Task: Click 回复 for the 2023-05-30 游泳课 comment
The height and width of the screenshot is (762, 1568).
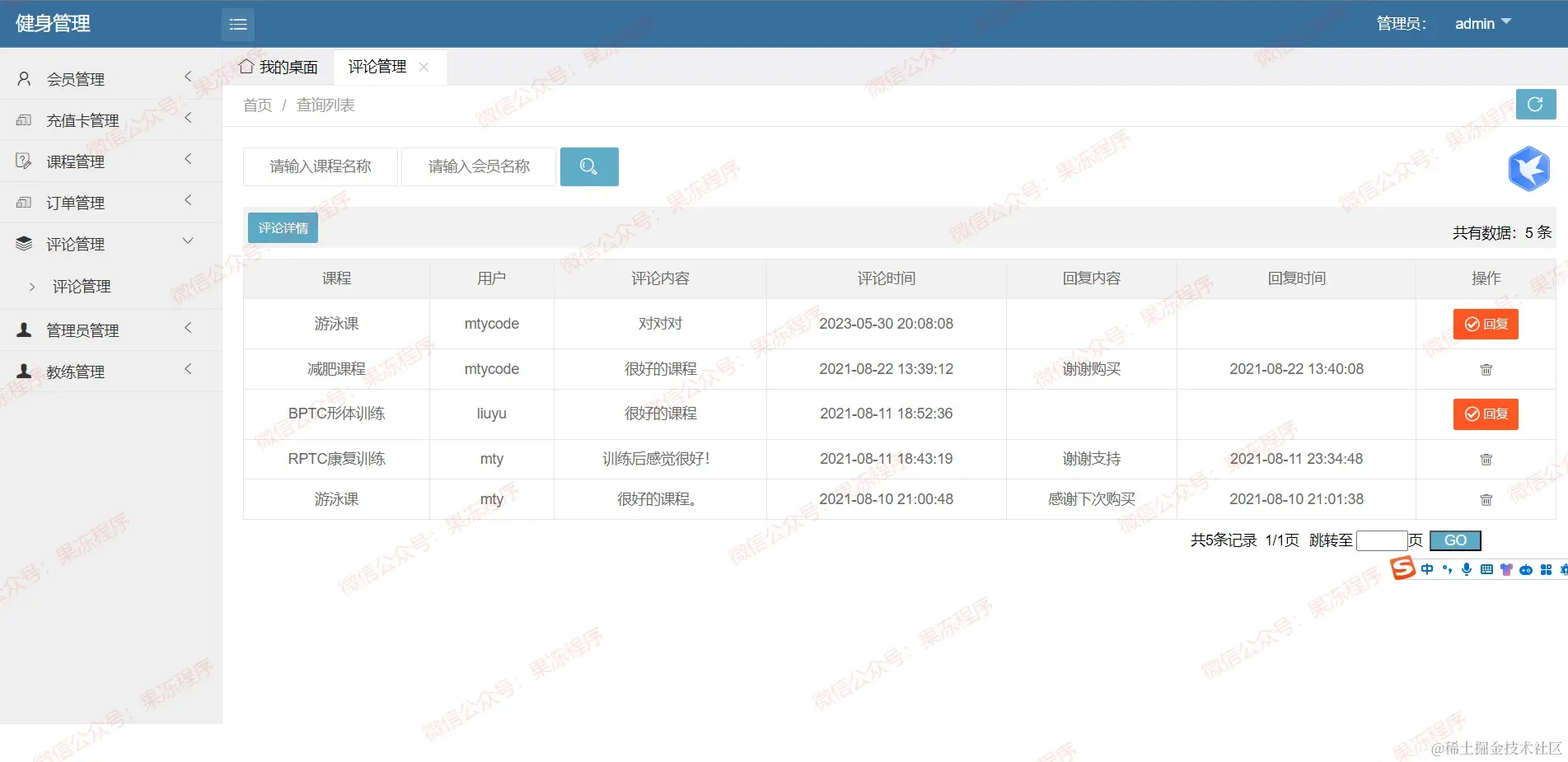Action: (x=1486, y=324)
